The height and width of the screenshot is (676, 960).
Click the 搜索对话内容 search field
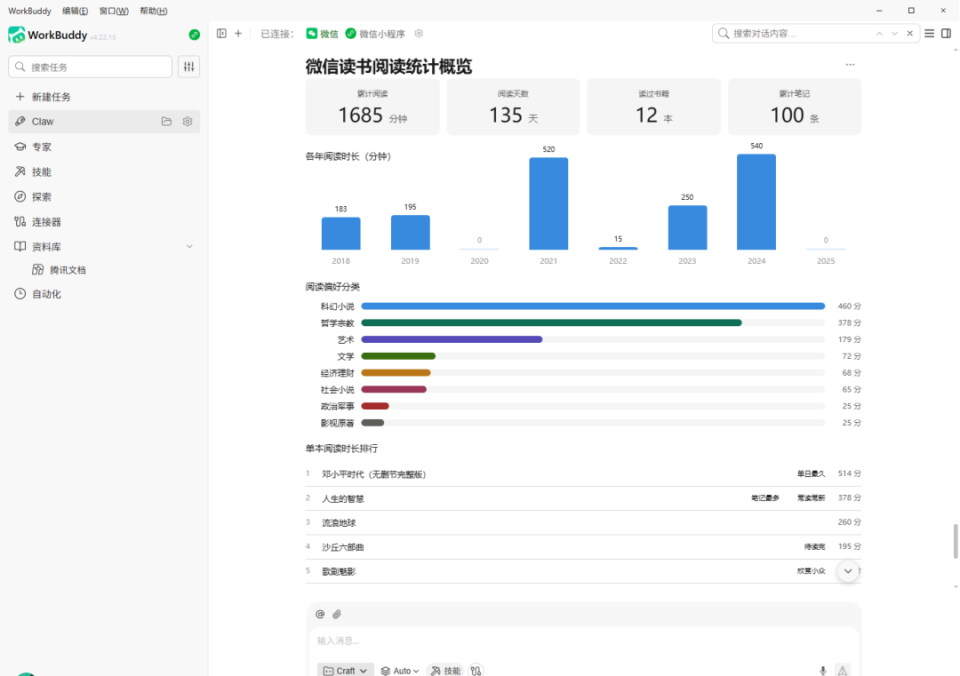point(801,34)
